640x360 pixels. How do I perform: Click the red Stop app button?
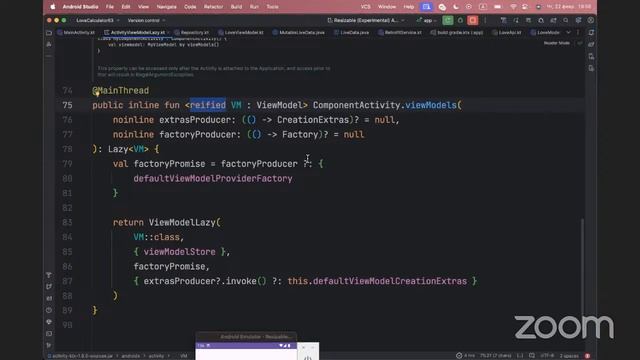pyautogui.click(x=473, y=20)
